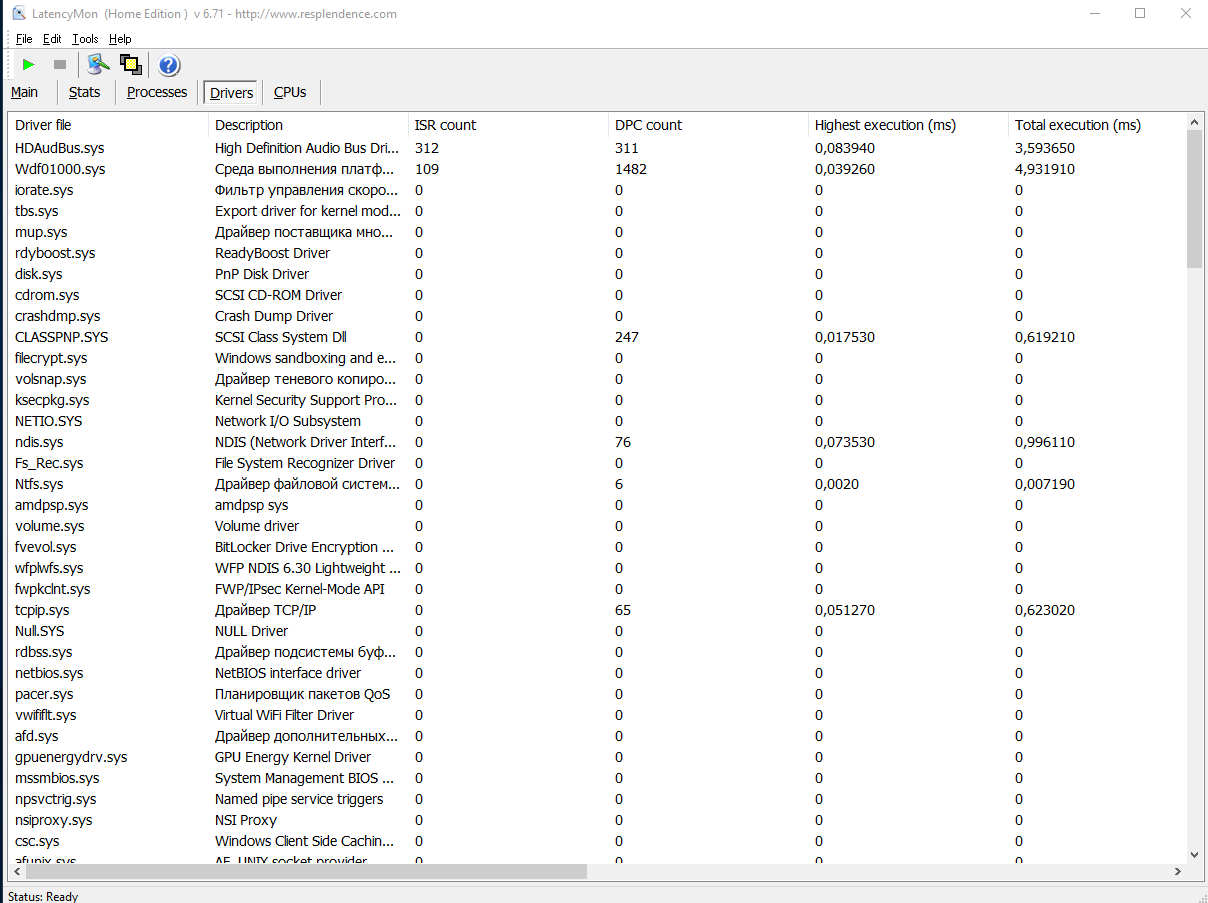Click the 4,931910 total execution value
Image resolution: width=1208 pixels, height=903 pixels.
point(1045,169)
